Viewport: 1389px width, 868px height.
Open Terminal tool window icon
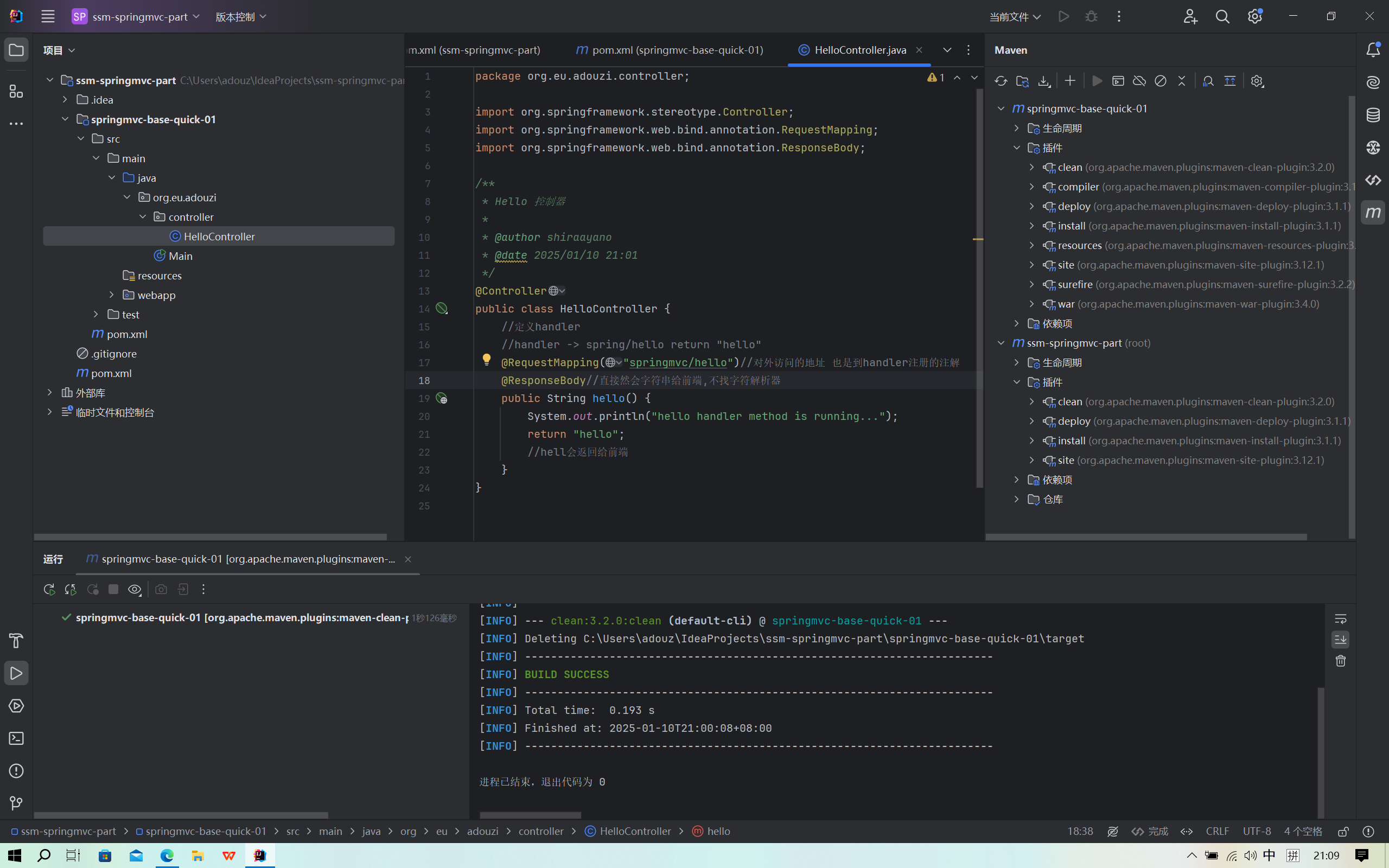point(16,738)
